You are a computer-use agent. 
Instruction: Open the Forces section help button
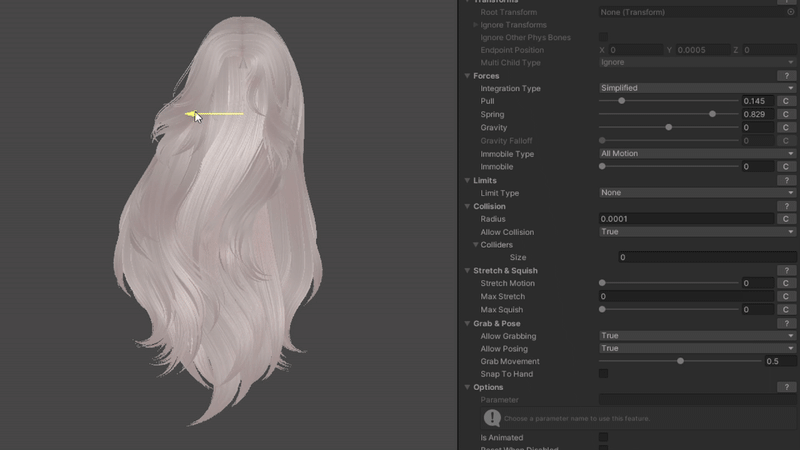tap(788, 76)
